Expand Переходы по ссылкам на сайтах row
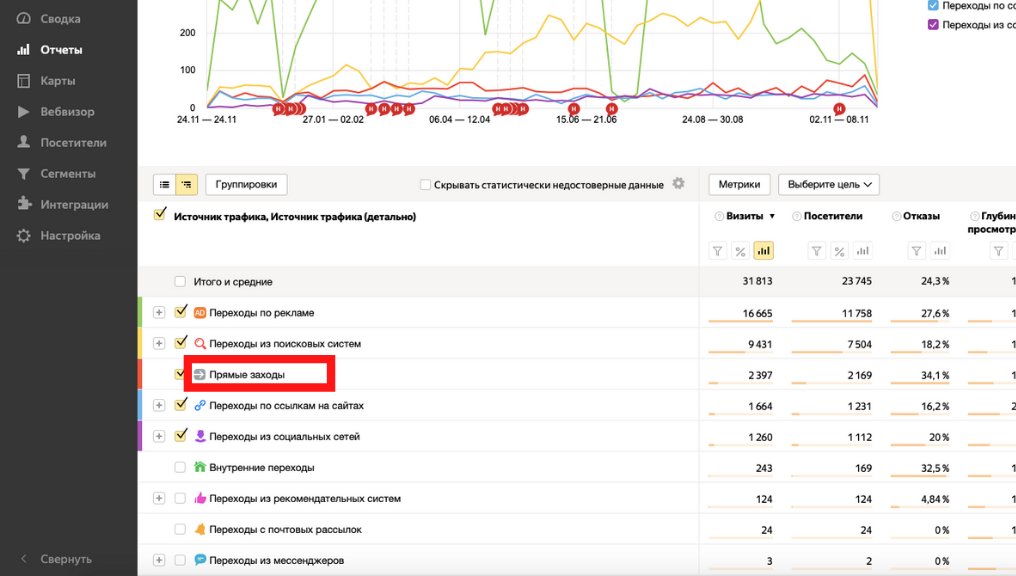 click(x=158, y=405)
